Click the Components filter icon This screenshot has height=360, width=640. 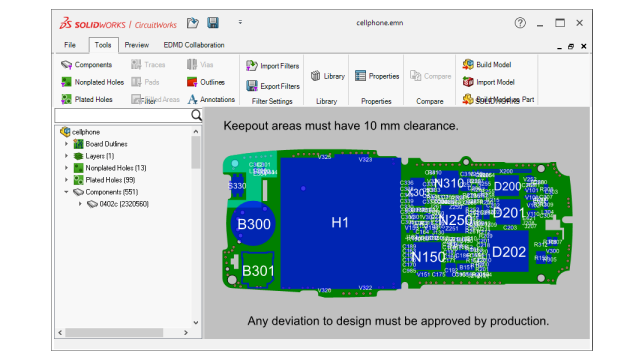[x=66, y=64]
